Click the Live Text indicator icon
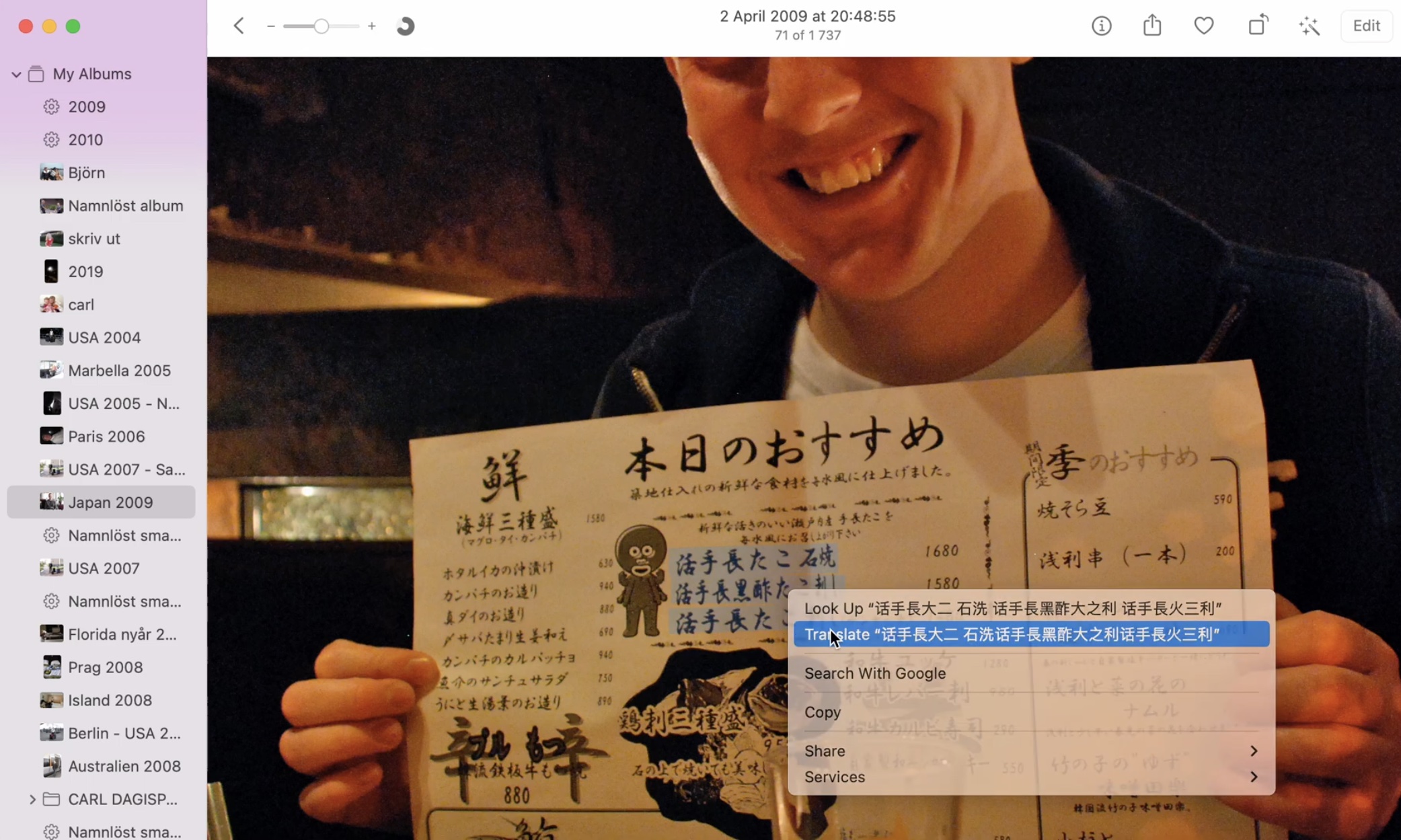1401x840 pixels. [x=405, y=26]
